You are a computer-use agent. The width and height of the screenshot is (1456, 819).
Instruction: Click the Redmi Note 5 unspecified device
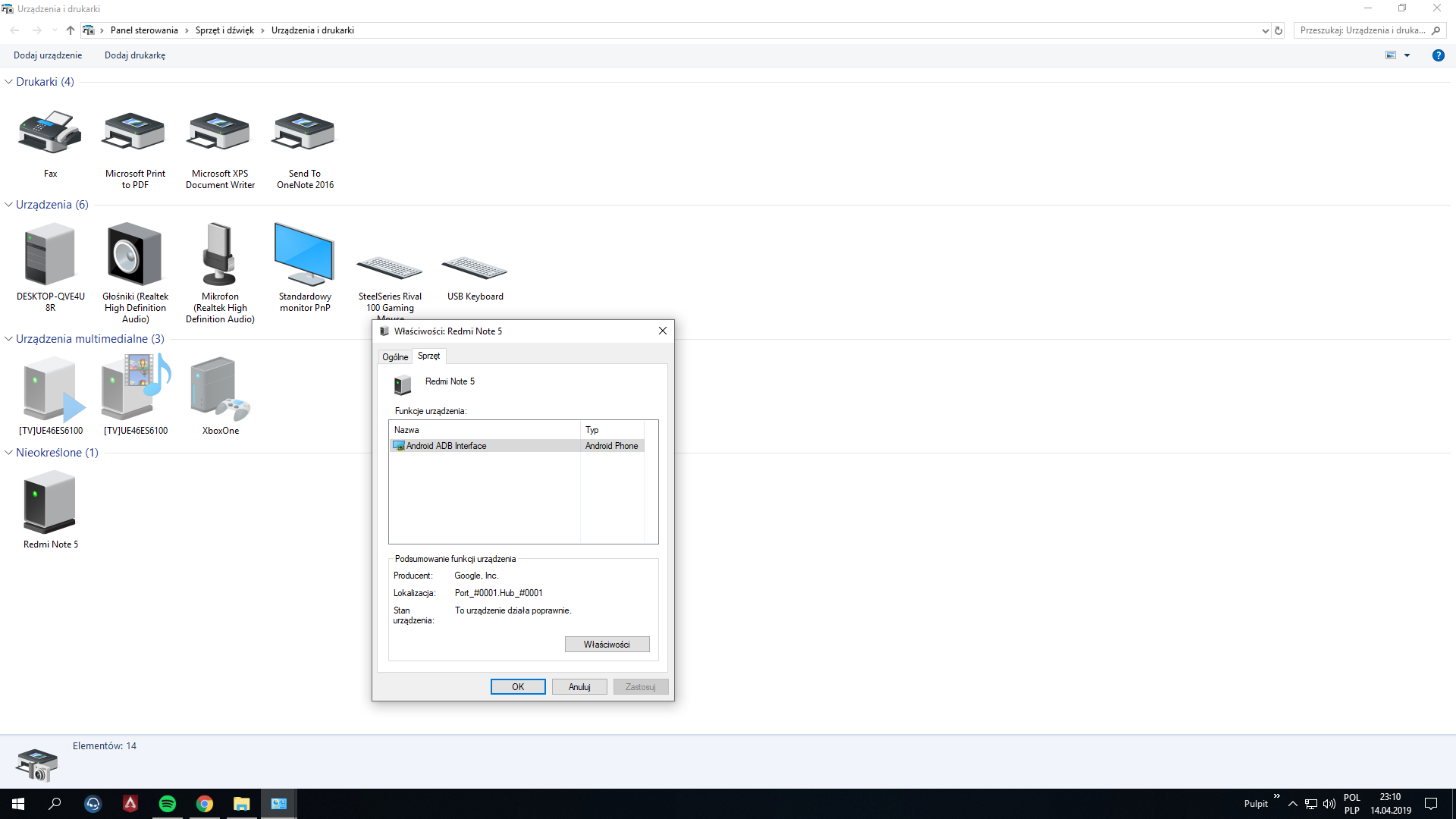click(50, 502)
